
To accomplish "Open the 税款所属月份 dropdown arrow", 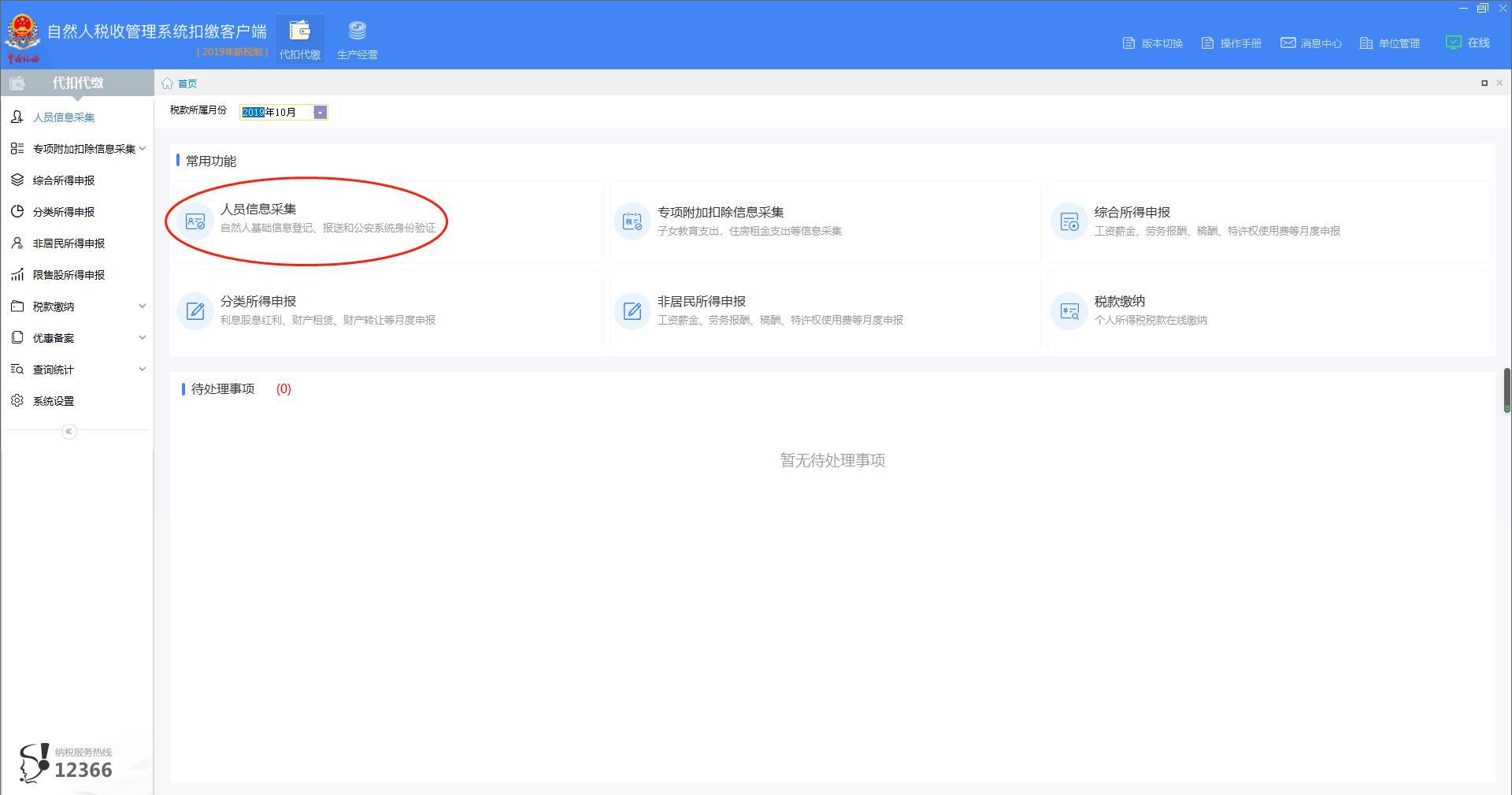I will (x=320, y=113).
